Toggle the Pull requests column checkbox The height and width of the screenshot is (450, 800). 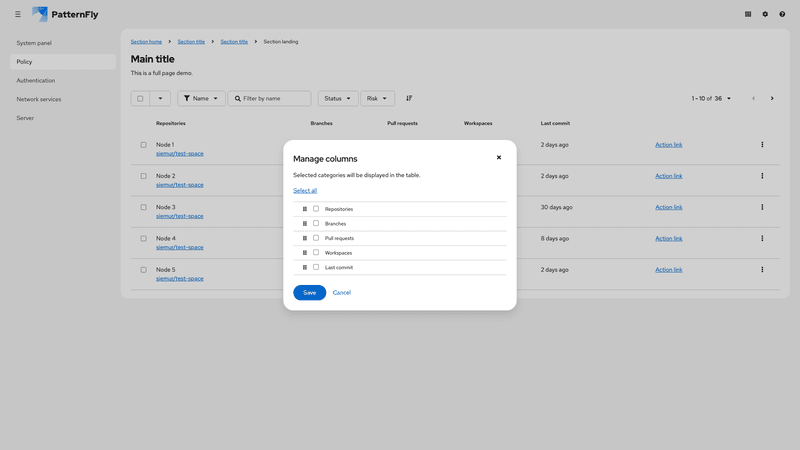pos(316,238)
